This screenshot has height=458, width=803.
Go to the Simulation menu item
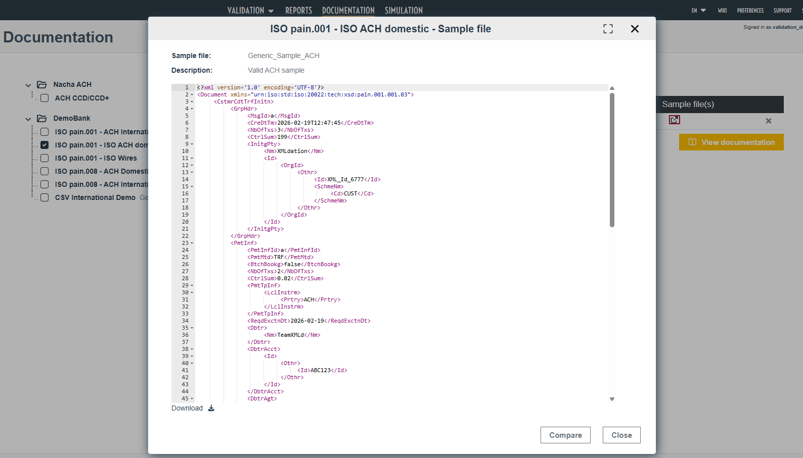click(403, 10)
